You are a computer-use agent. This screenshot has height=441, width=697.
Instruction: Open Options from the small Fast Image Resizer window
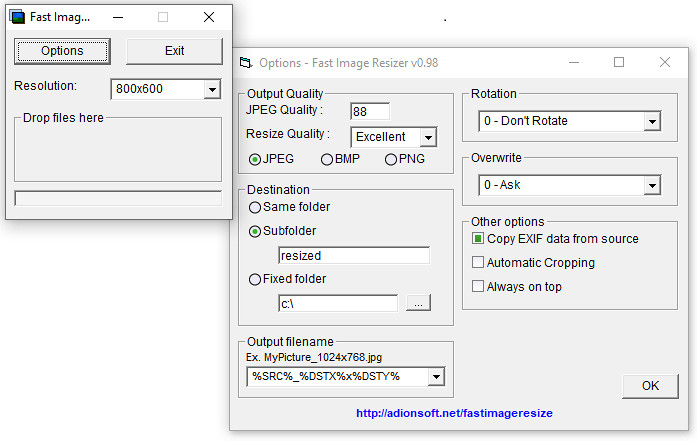62,51
